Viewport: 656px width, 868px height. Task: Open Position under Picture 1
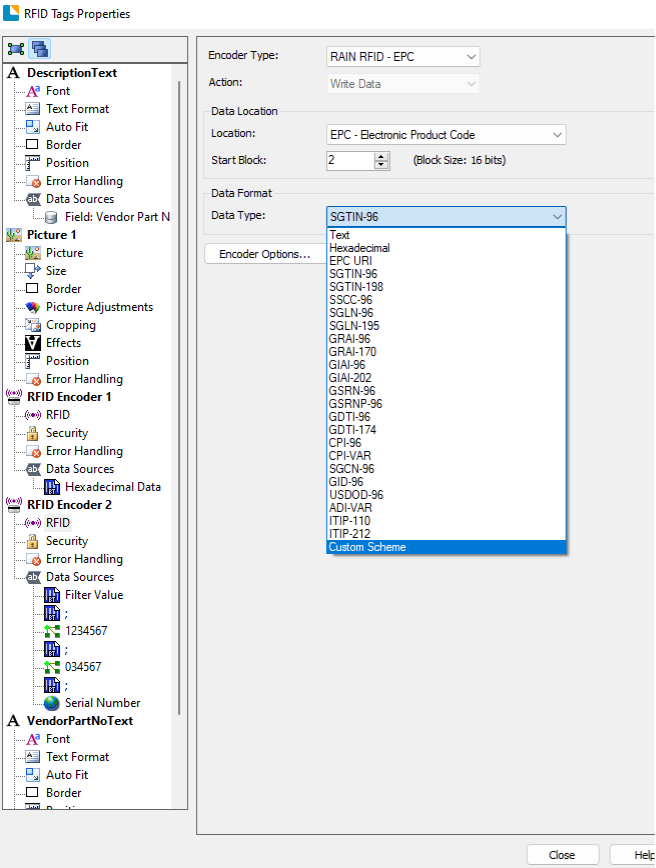click(x=67, y=361)
